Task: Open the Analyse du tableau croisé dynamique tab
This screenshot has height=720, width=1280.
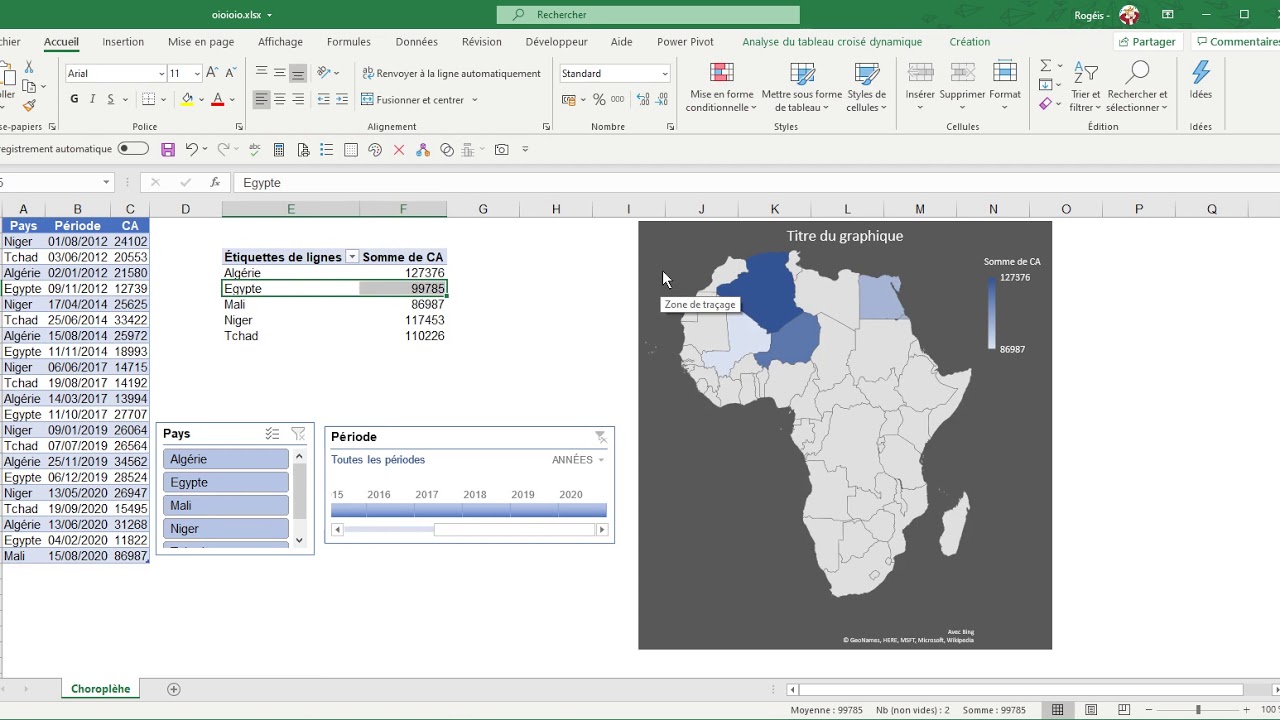Action: (x=832, y=42)
